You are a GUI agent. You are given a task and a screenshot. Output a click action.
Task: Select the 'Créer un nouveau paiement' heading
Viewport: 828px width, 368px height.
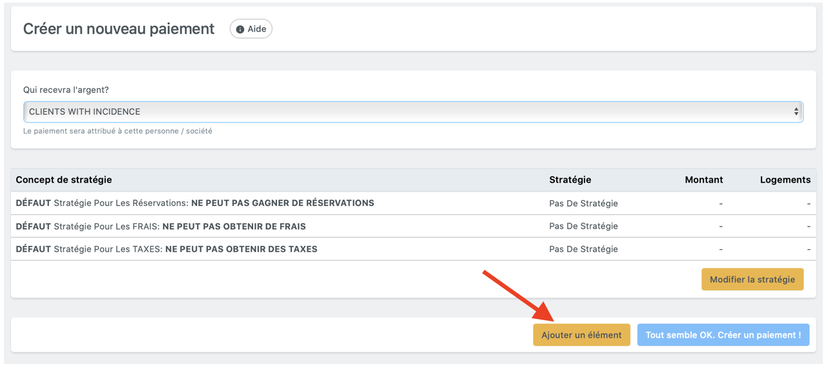pyautogui.click(x=119, y=29)
